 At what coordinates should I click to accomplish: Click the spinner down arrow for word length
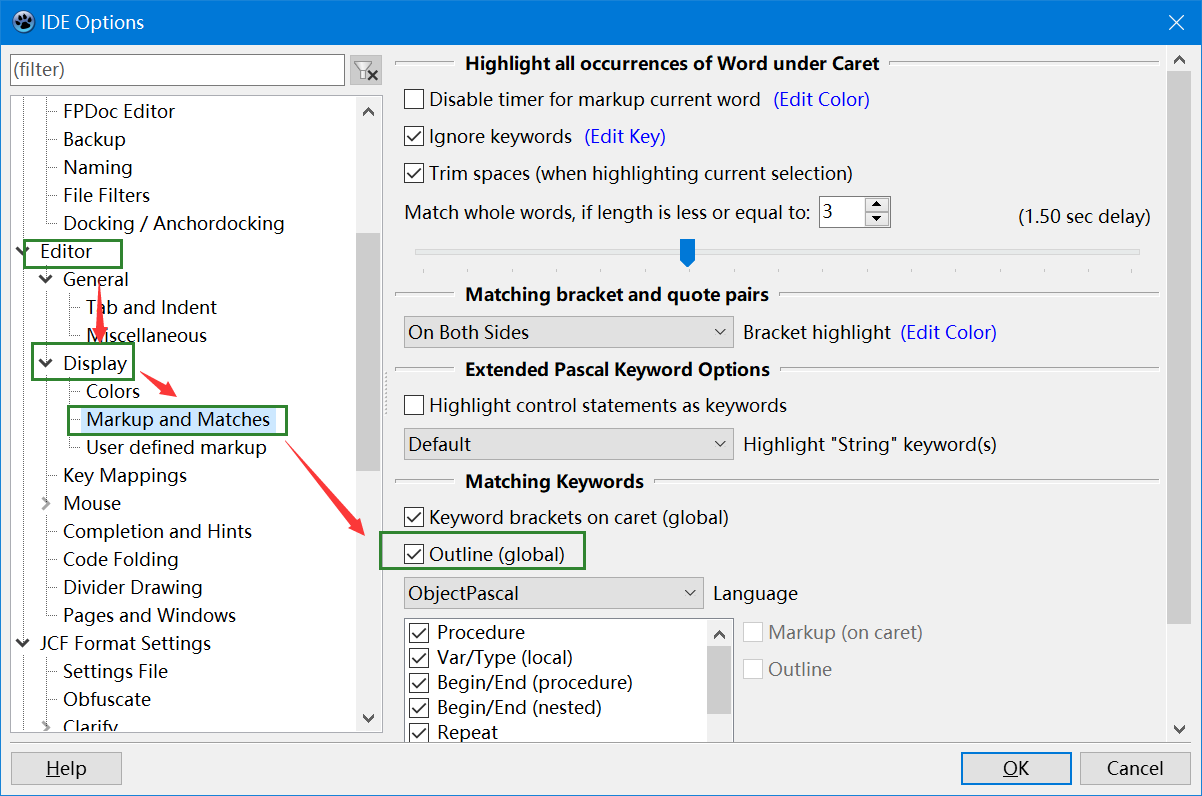coord(877,219)
